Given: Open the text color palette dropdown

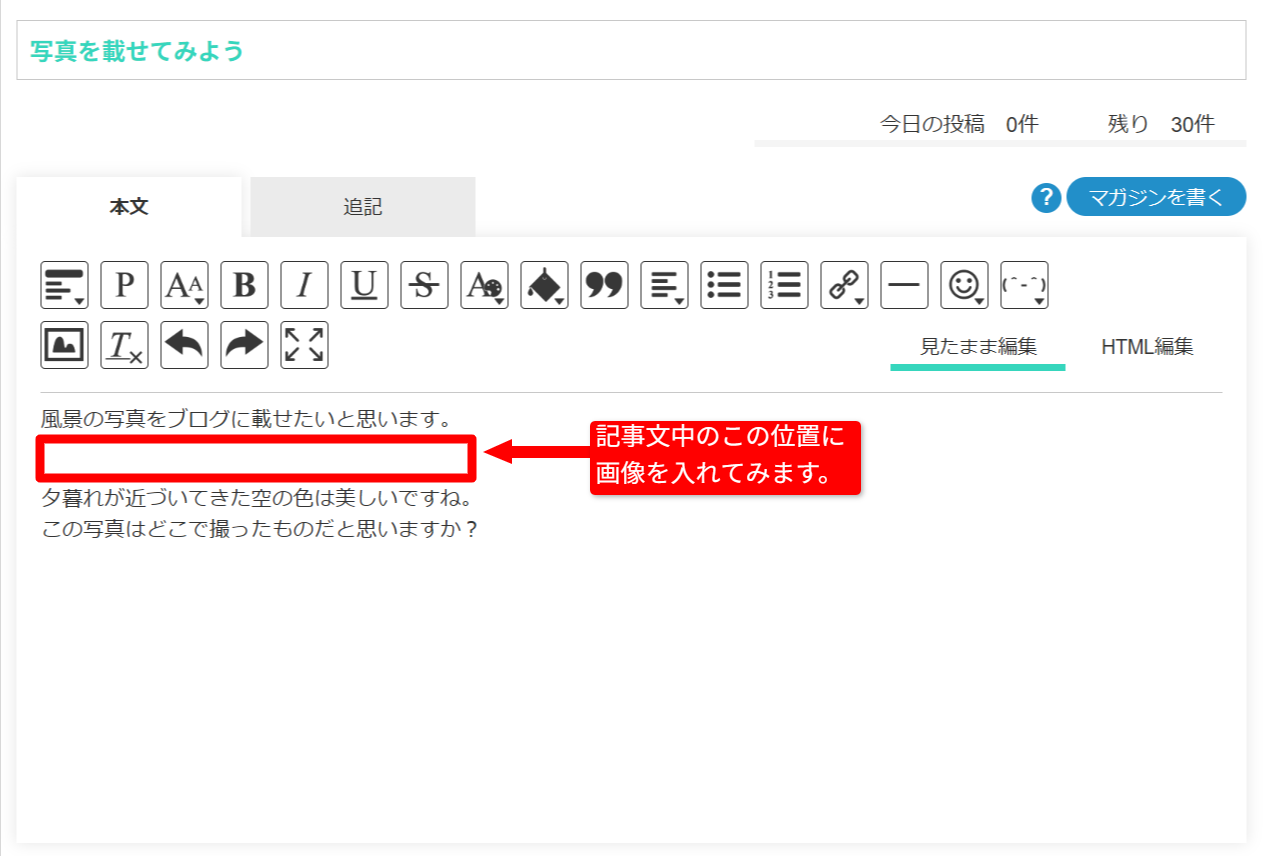Looking at the screenshot, I should point(485,285).
